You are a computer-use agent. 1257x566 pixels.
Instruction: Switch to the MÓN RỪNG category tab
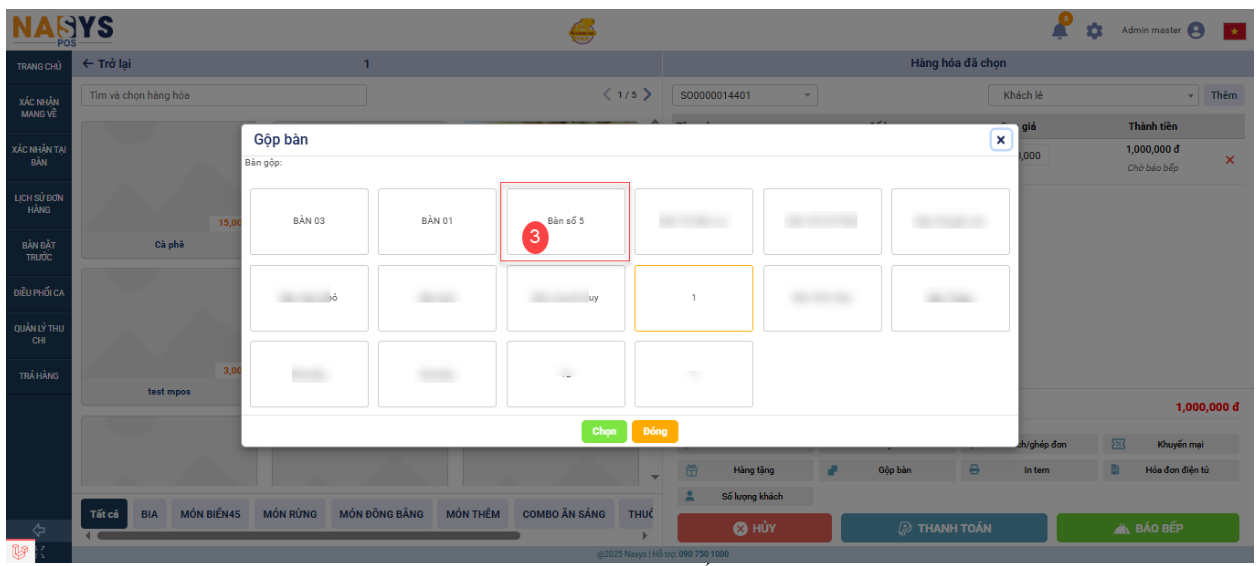290,514
